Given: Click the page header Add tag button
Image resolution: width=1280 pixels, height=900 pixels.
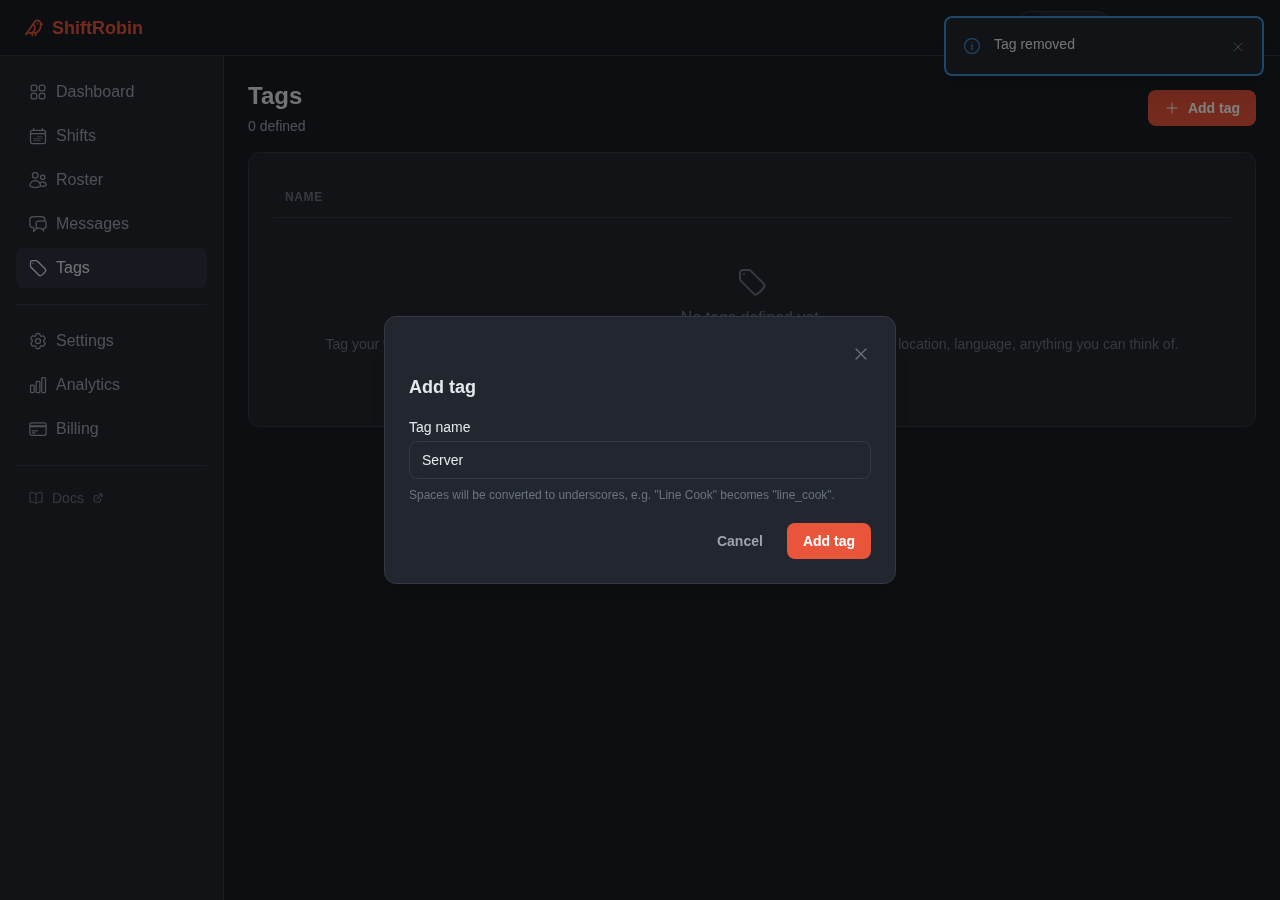Looking at the screenshot, I should pyautogui.click(x=1202, y=108).
